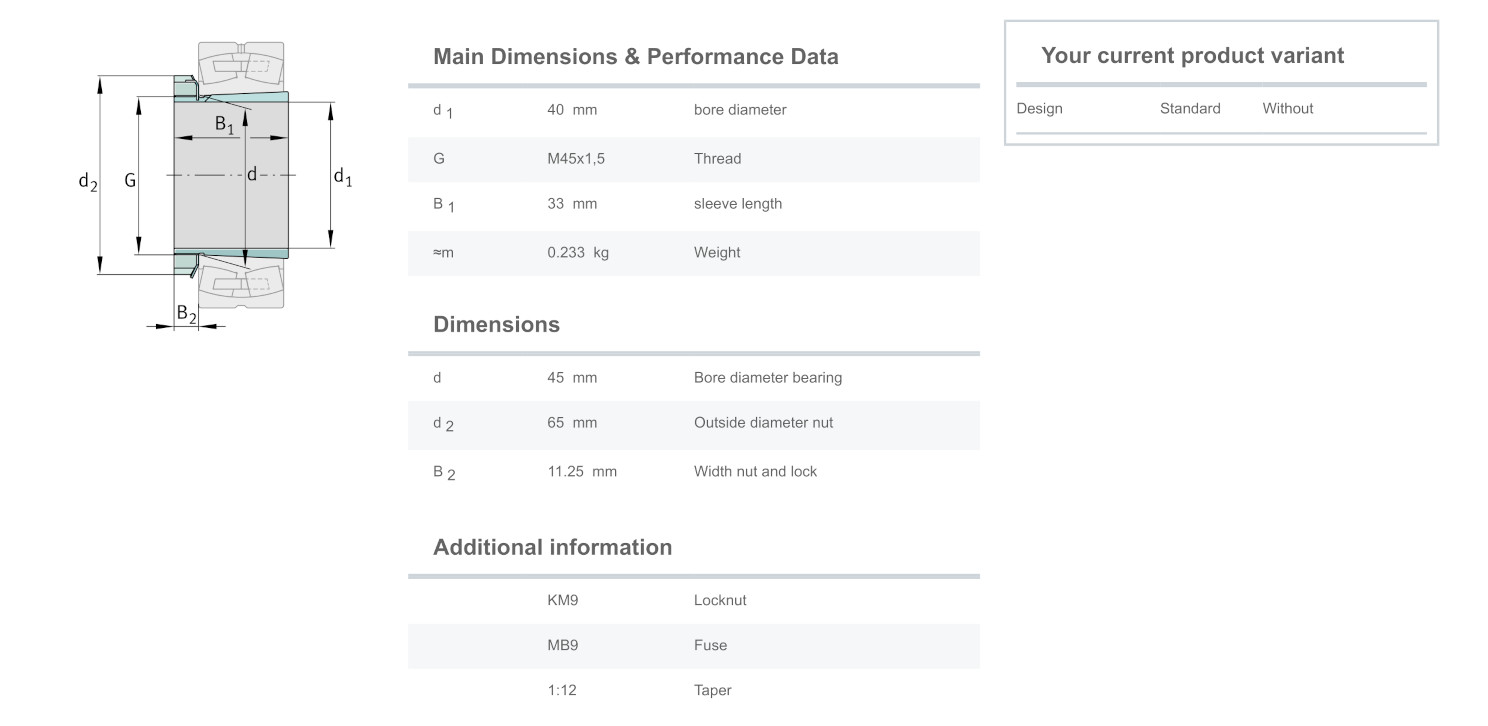Select the 65 mm outside diameter nut value

point(571,423)
